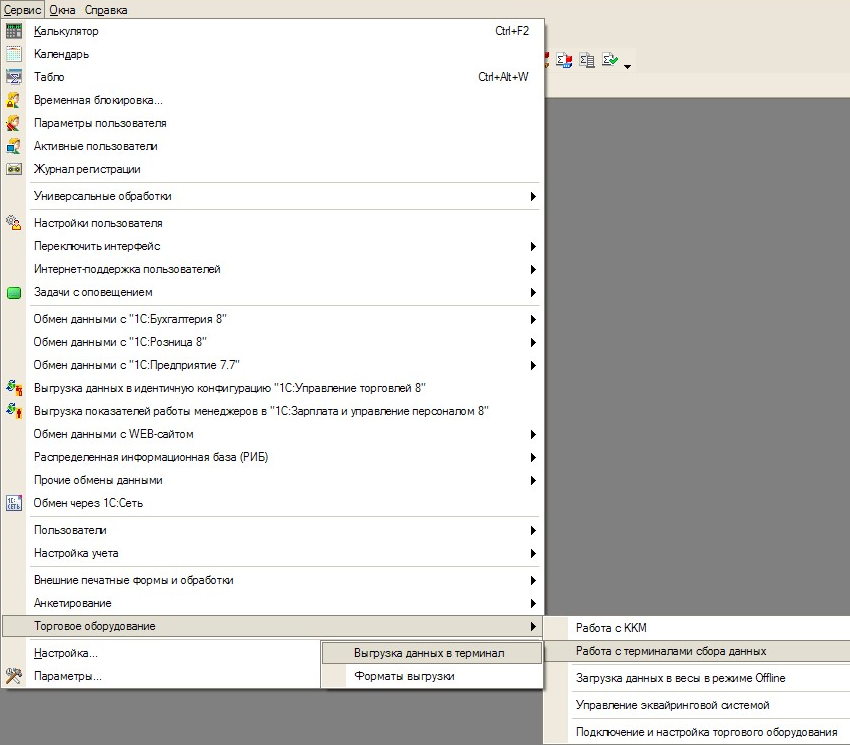Select Обмен данными с WEB-сайтом
This screenshot has width=850, height=745.
[x=272, y=434]
